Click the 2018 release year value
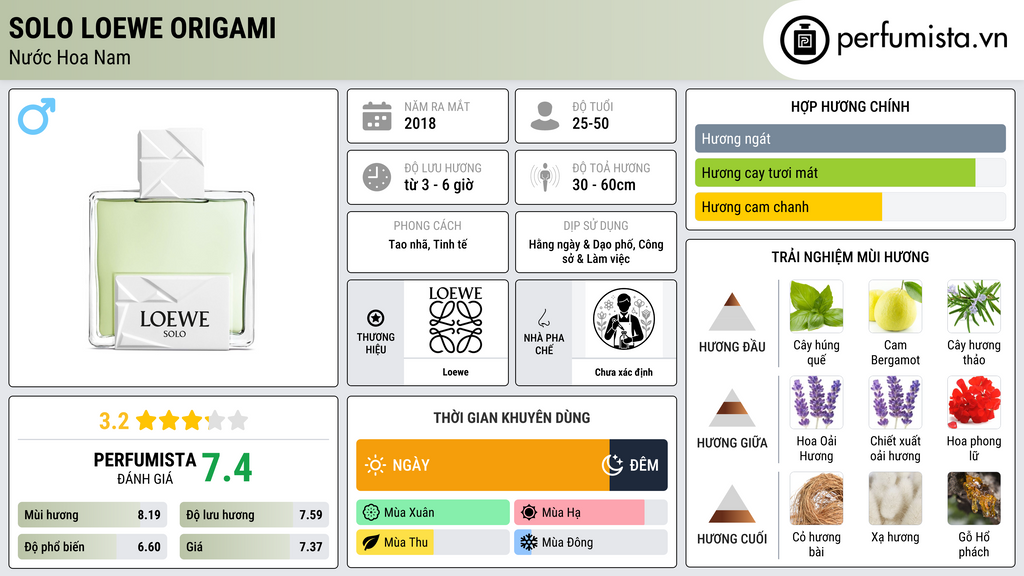The height and width of the screenshot is (576, 1024). 419,123
